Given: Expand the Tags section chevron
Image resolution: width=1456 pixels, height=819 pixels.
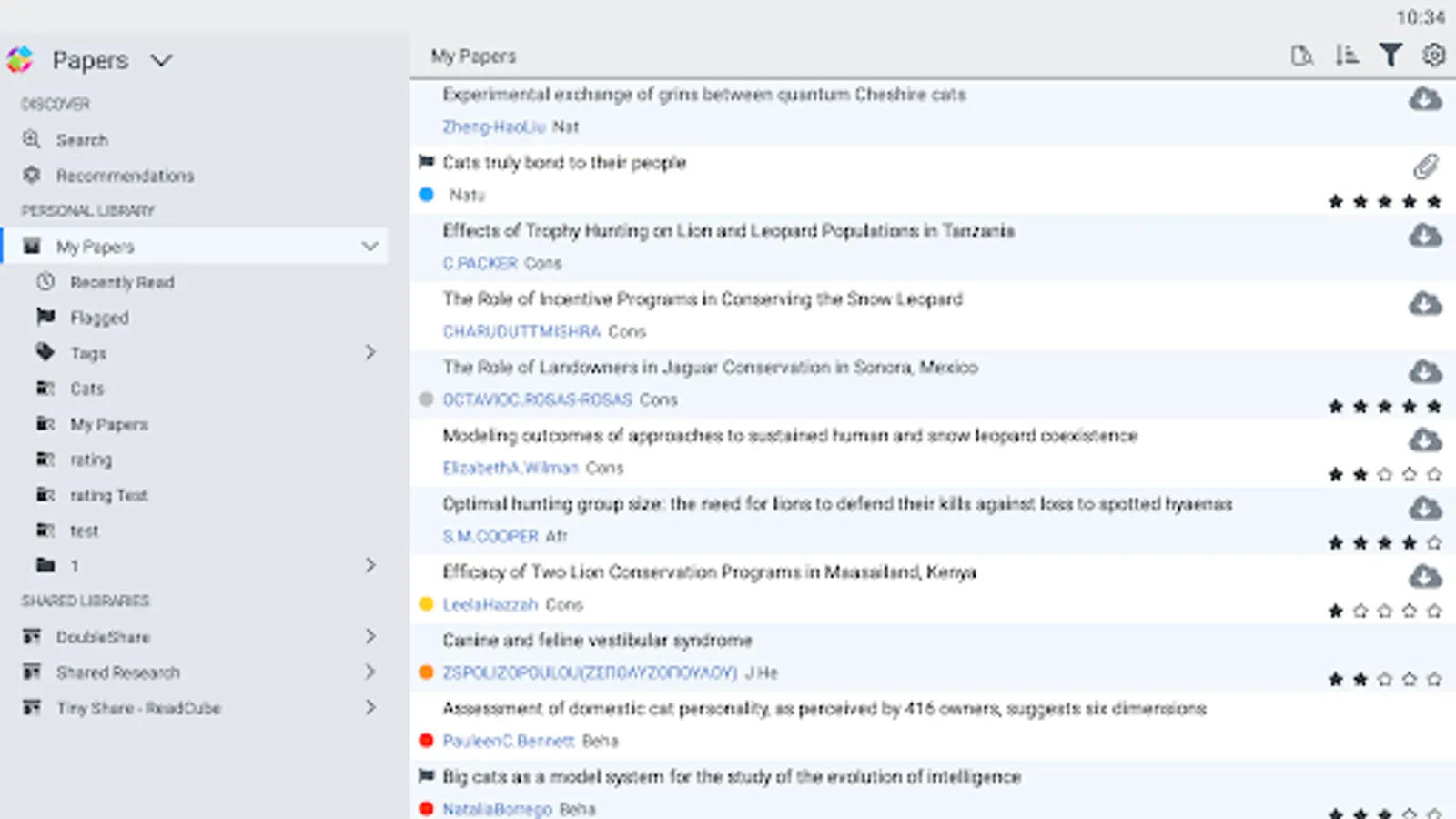Looking at the screenshot, I should coord(370,352).
